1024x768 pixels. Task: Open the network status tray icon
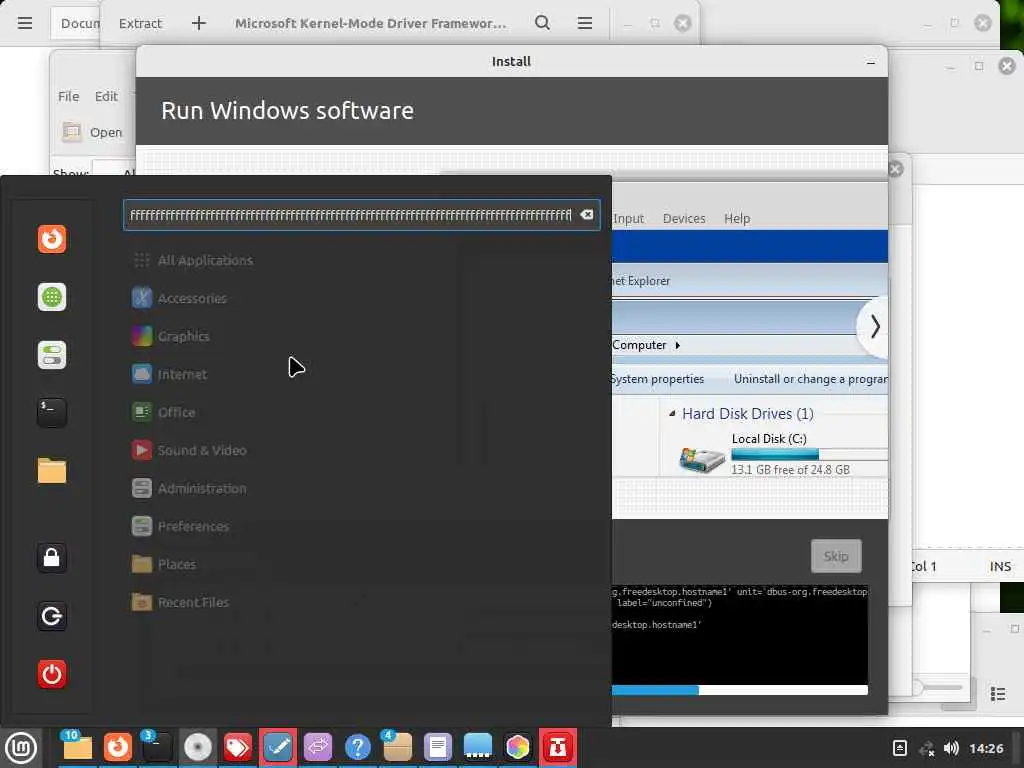926,748
